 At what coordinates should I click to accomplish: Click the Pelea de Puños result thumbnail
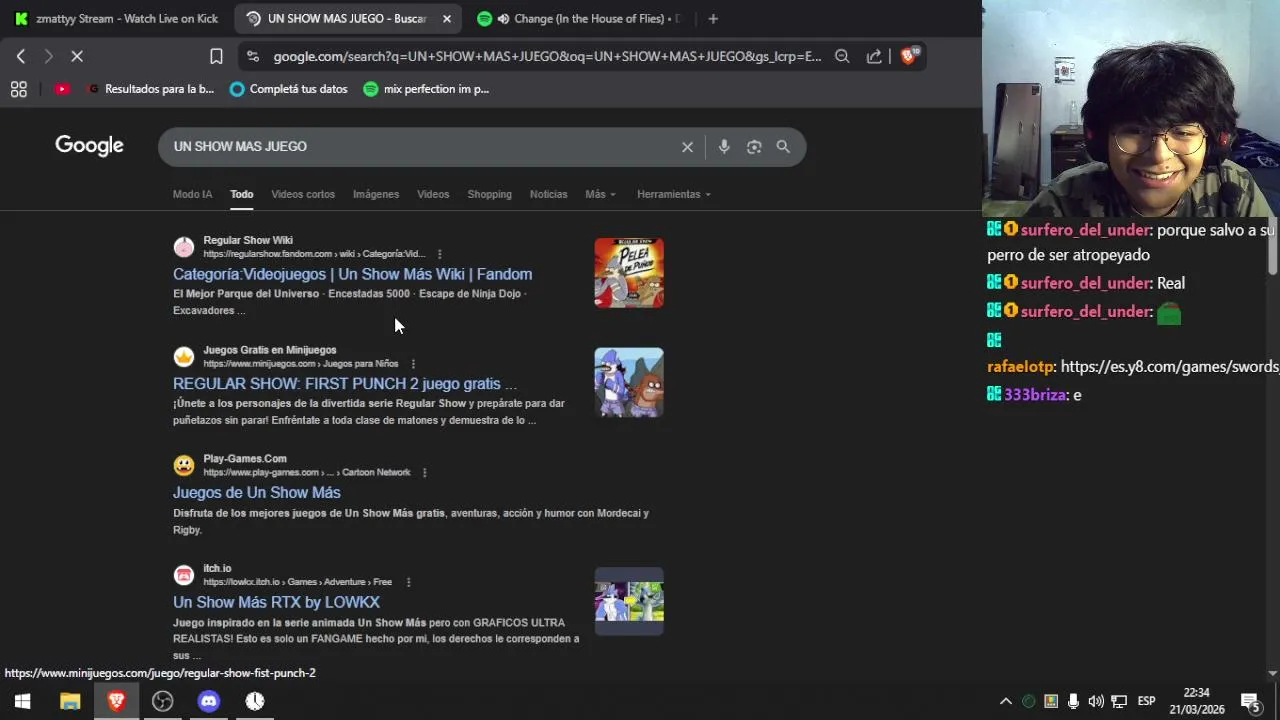[629, 273]
